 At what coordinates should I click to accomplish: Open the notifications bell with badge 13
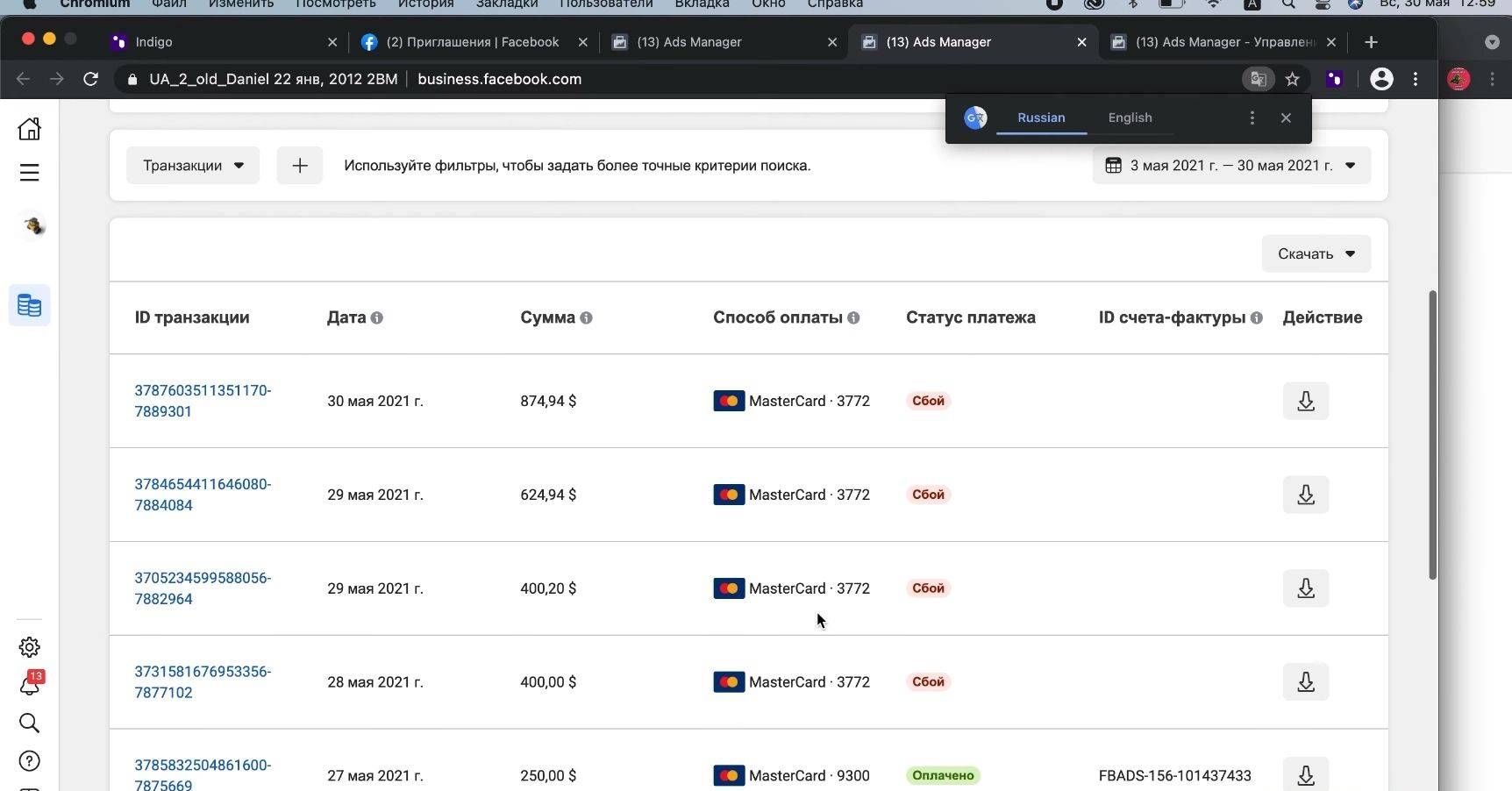[x=31, y=683]
